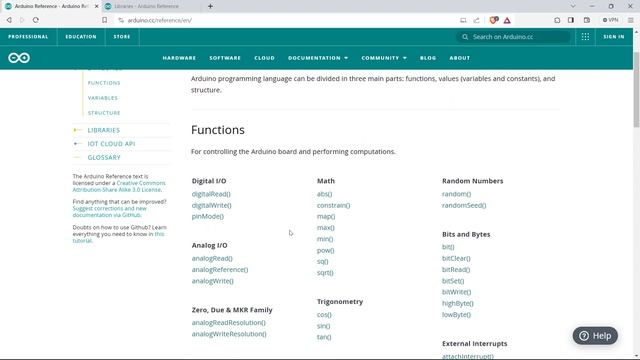Open the analogRead() reference link
Viewport: 640px width, 360px height.
pyautogui.click(x=212, y=258)
